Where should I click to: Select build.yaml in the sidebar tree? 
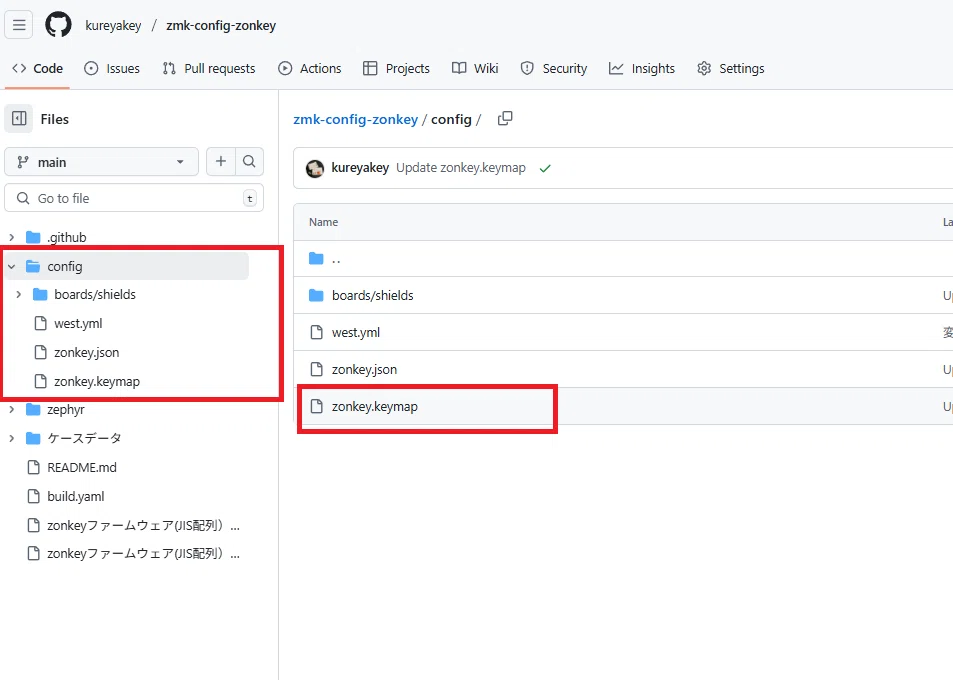[75, 496]
